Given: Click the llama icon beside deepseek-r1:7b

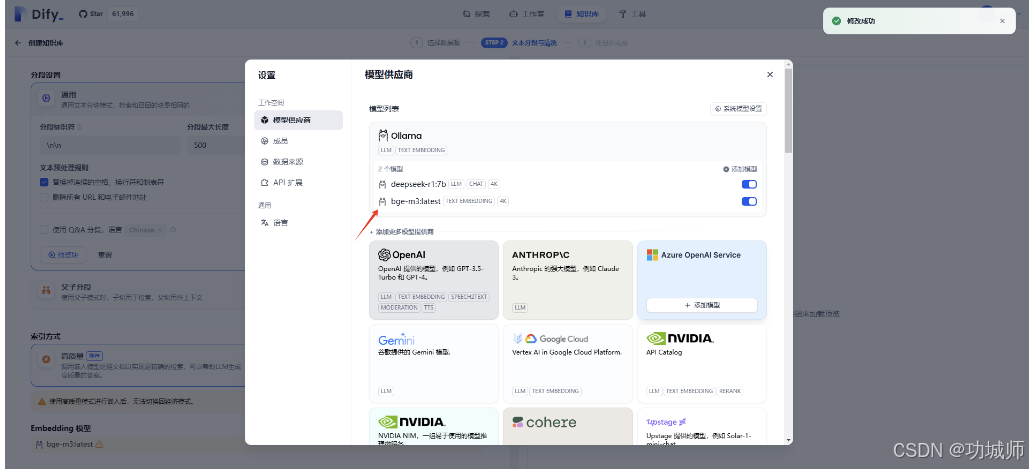Looking at the screenshot, I should click(x=383, y=184).
